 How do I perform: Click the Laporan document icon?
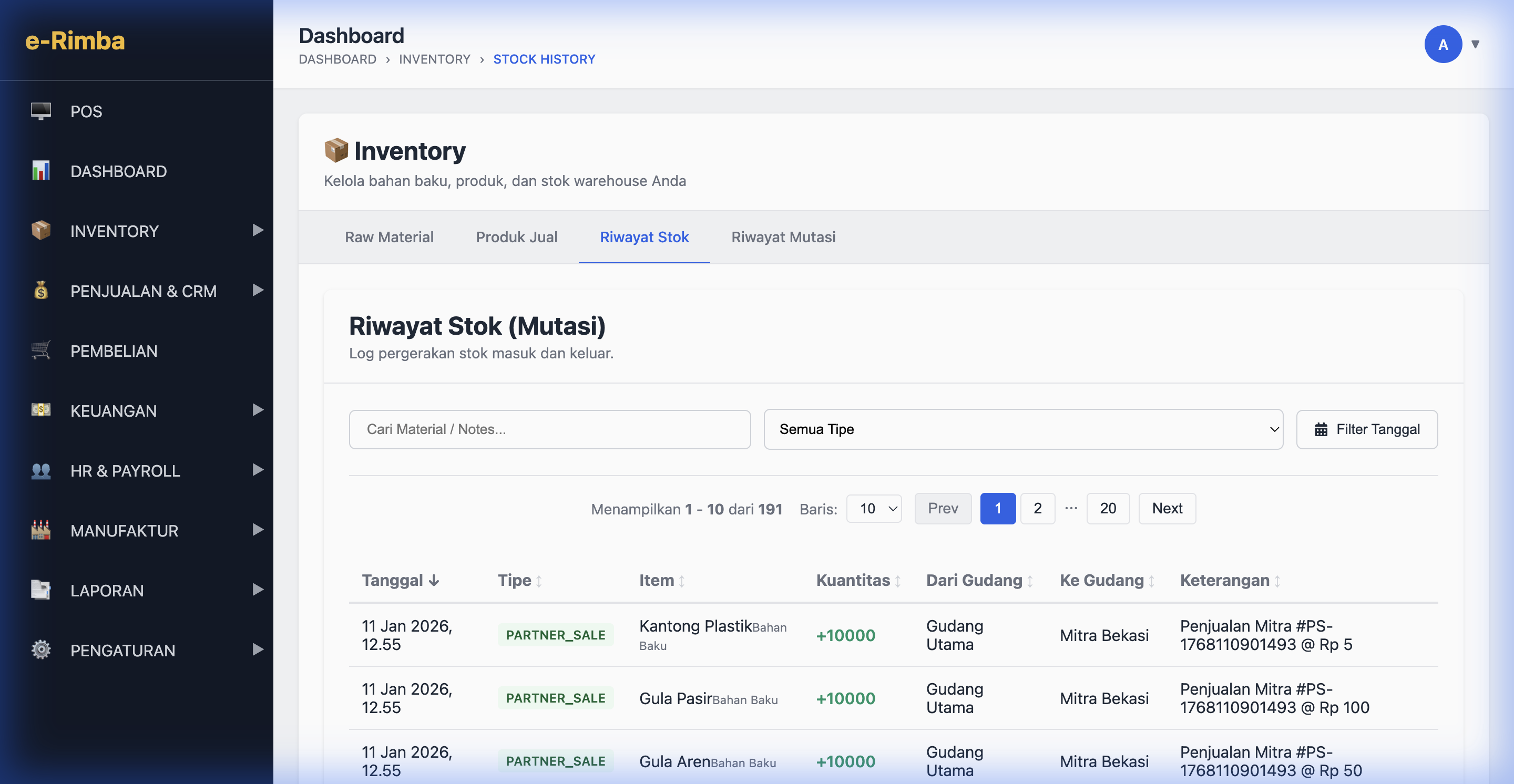(40, 590)
